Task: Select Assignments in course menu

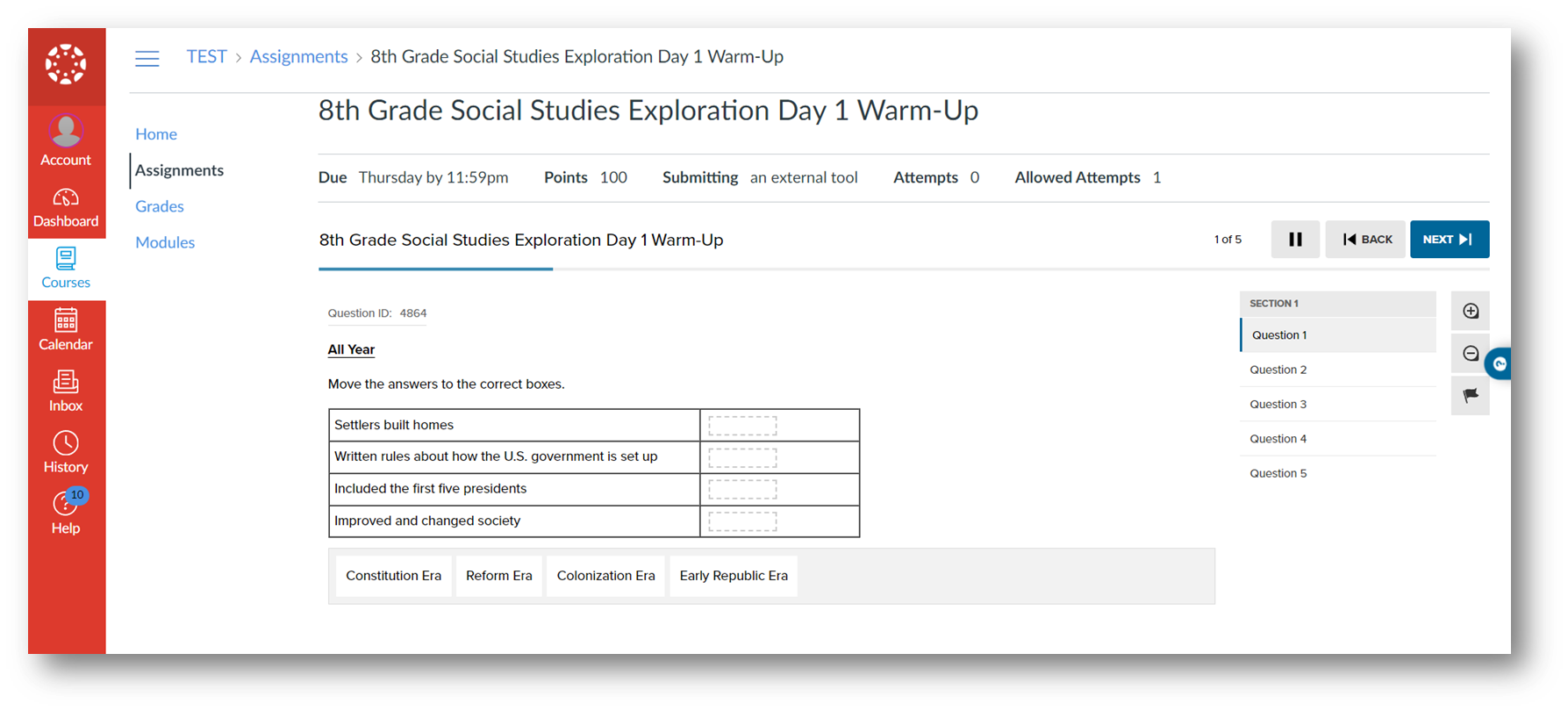Action: click(179, 170)
